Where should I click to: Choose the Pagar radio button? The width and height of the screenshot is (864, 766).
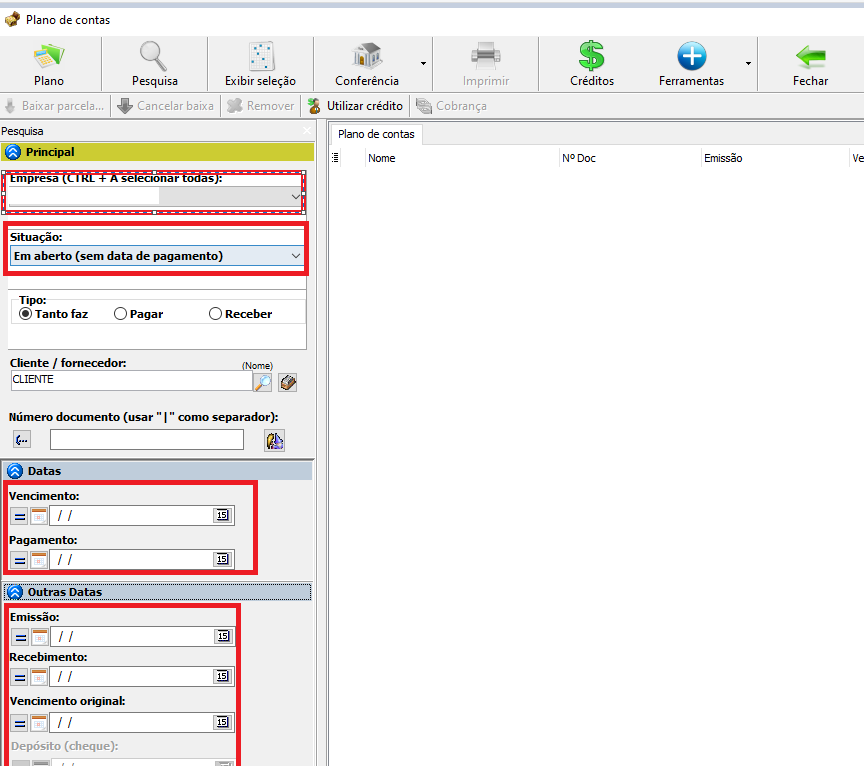[x=121, y=314]
